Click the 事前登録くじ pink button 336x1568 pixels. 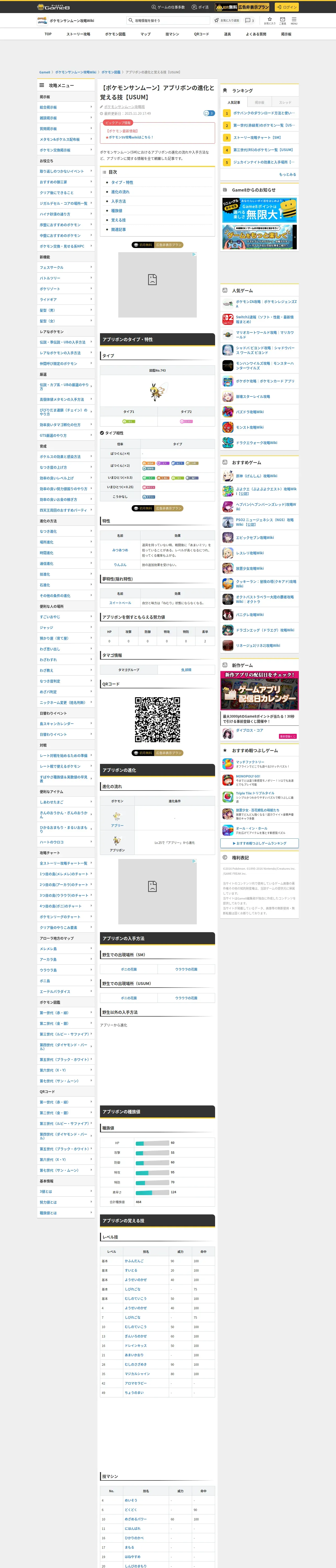click(x=287, y=736)
